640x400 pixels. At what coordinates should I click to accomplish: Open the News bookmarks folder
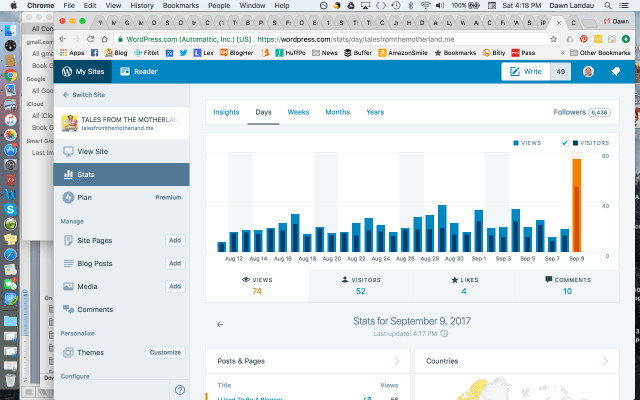point(325,53)
